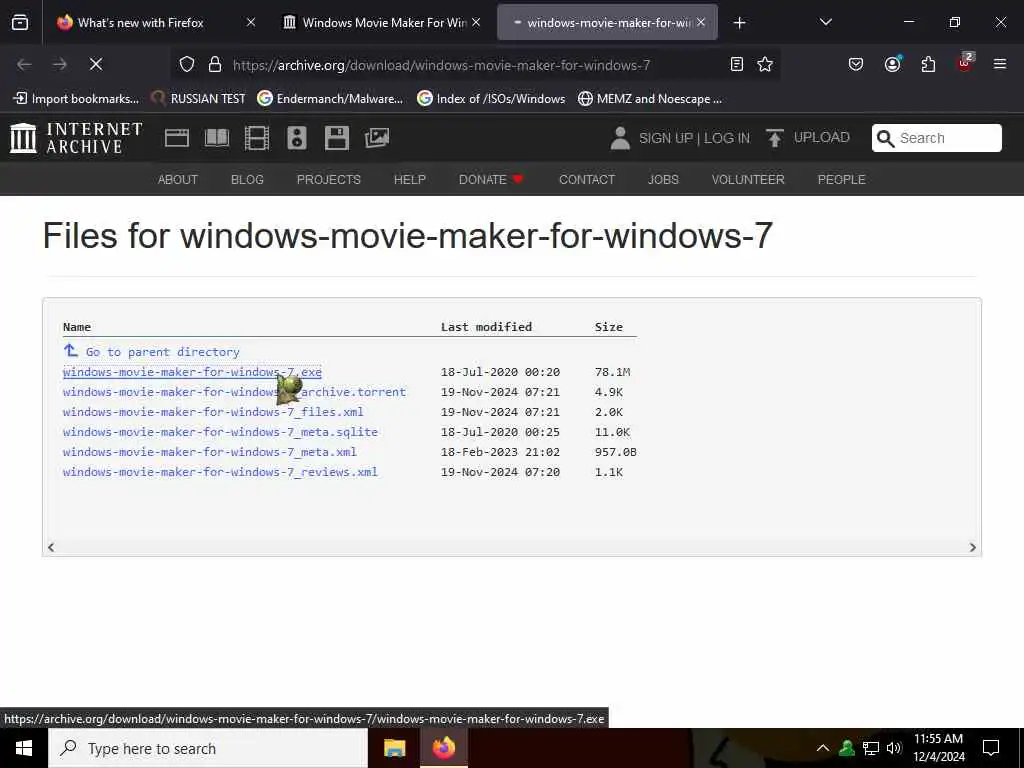Open the Extensions puzzle icon

(928, 64)
